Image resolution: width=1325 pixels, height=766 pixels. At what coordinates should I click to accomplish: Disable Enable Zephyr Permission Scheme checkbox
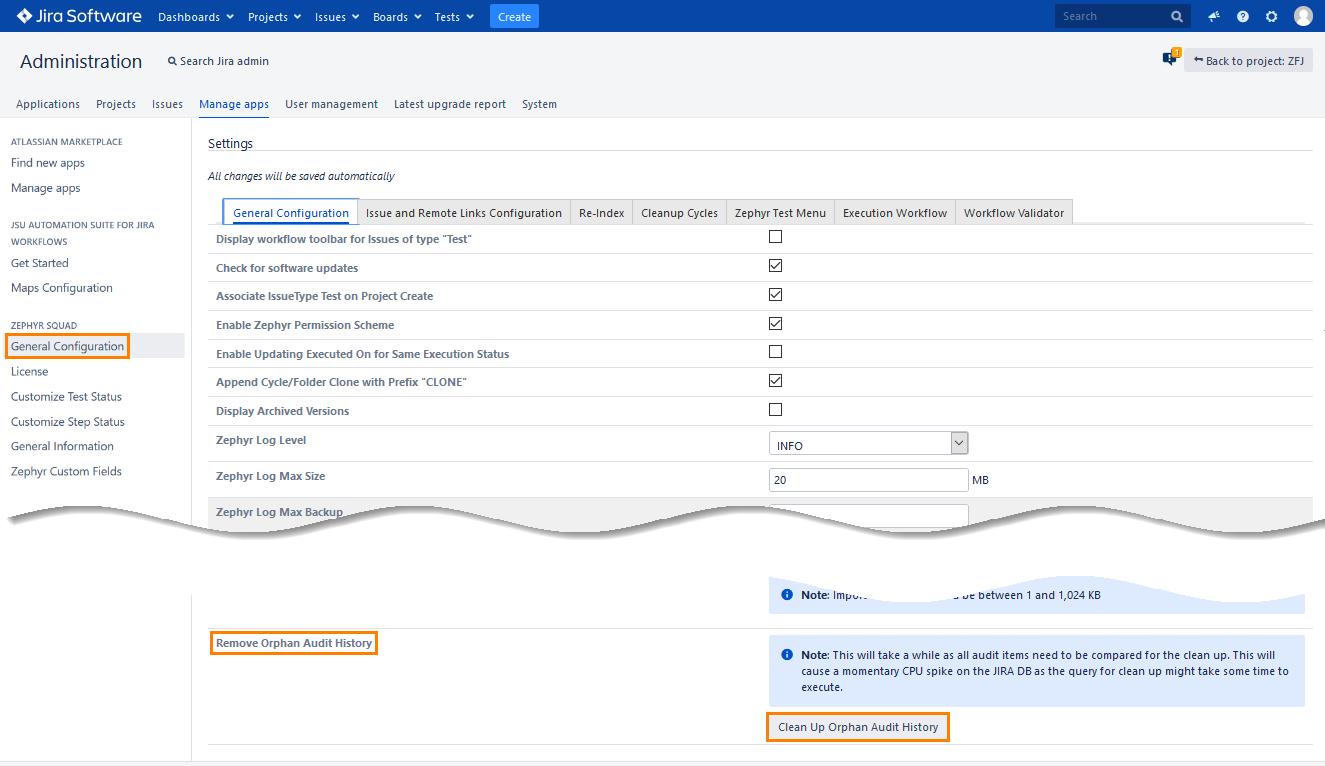[x=775, y=324]
